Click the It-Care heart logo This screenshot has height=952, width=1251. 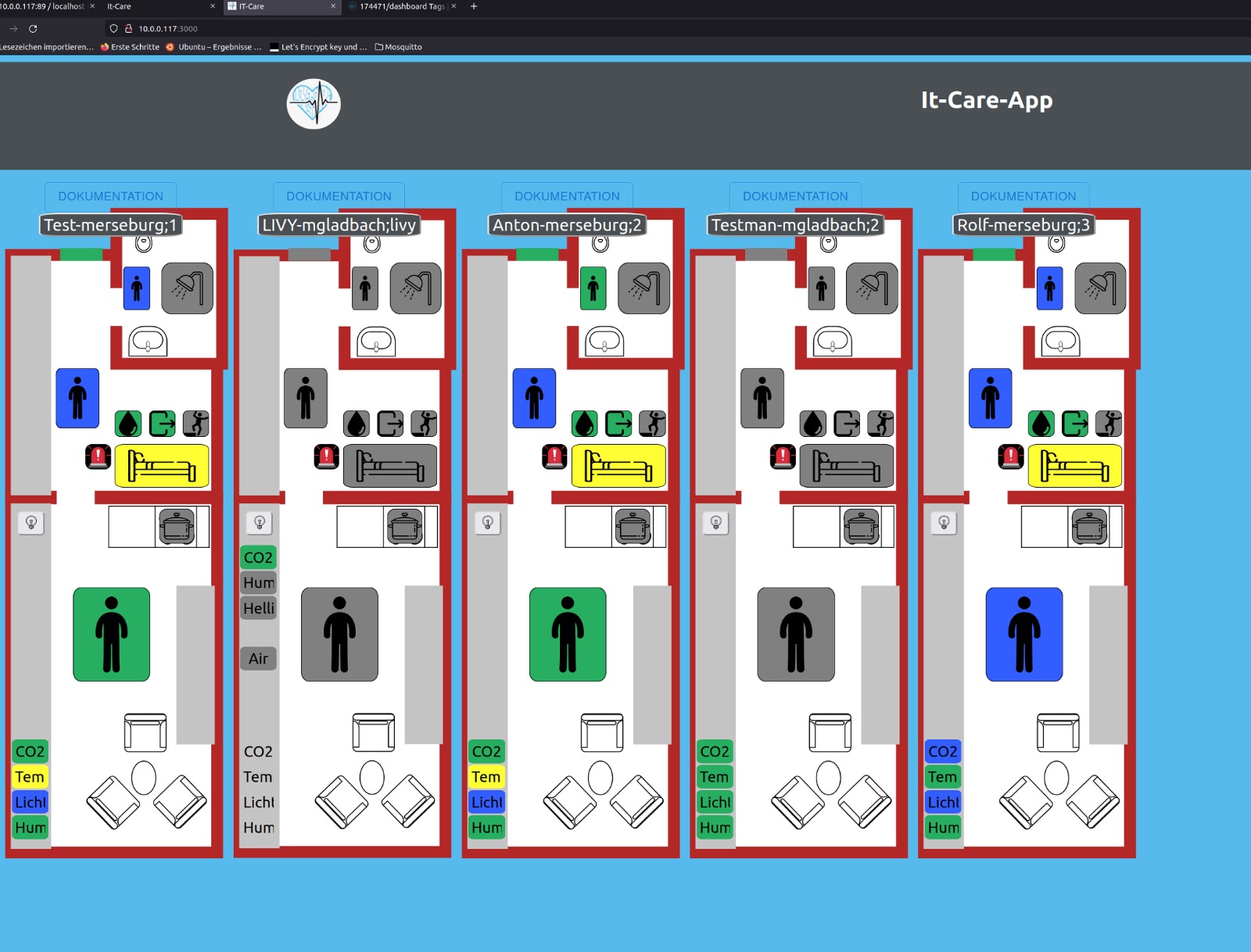click(x=314, y=104)
